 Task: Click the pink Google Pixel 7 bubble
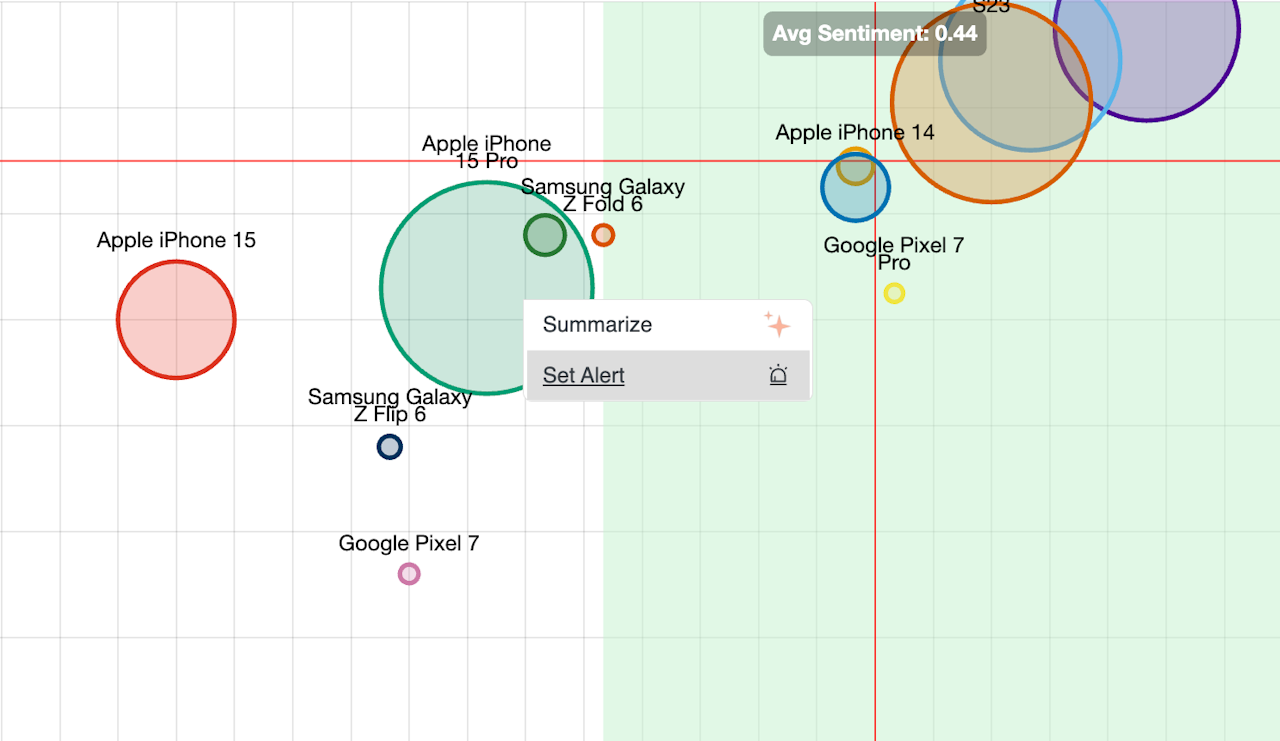[409, 574]
